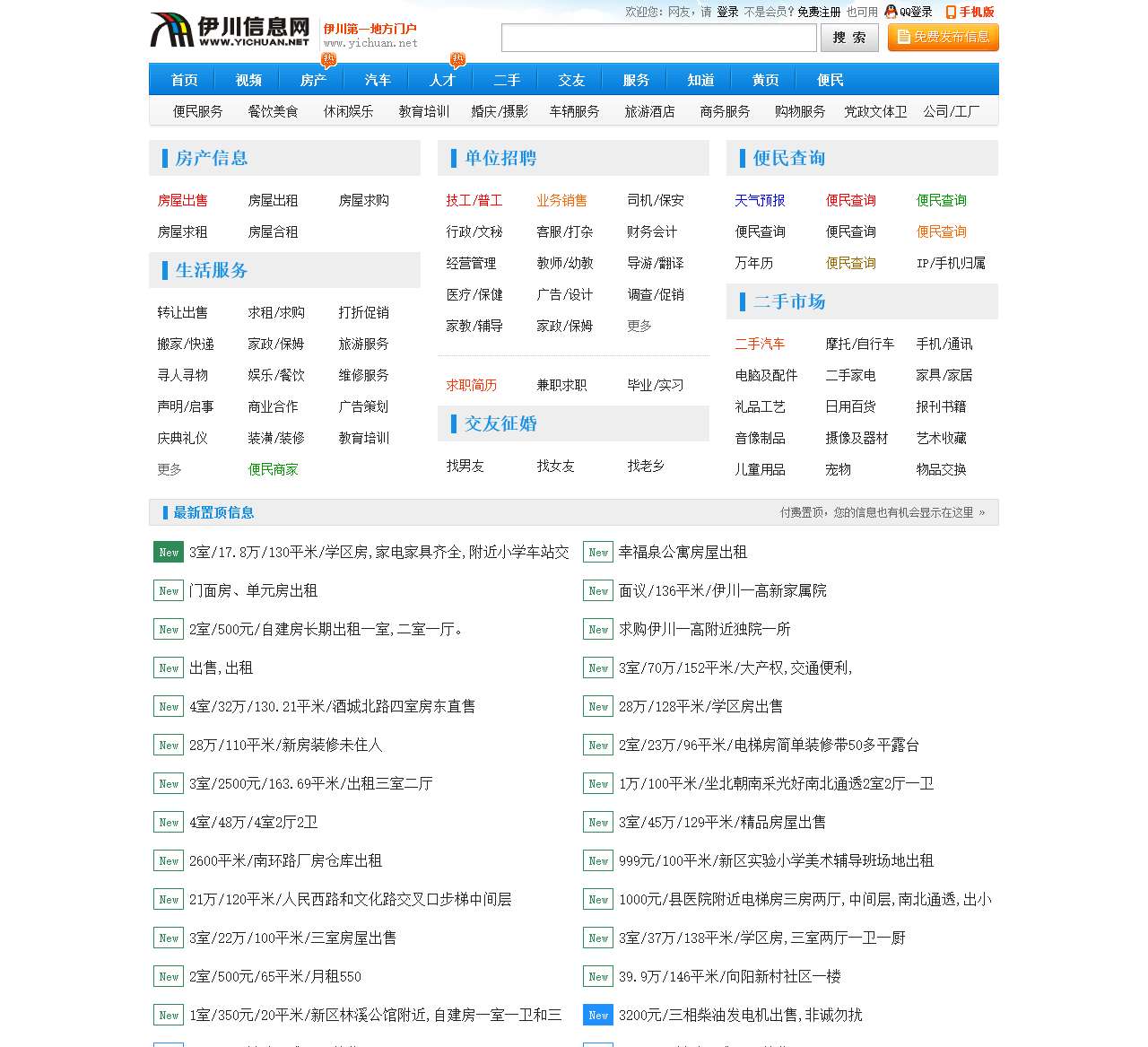
Task: Switch to the 二手 navigation tab
Action: coord(506,80)
